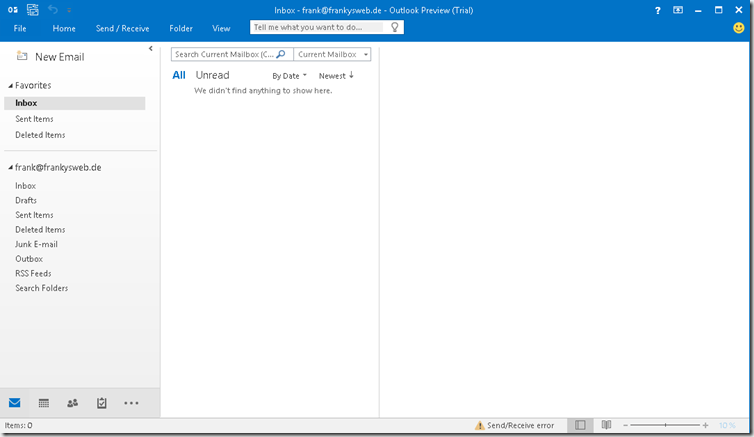Click the Send/Receive error status message
This screenshot has height=437, width=754.
click(514, 425)
